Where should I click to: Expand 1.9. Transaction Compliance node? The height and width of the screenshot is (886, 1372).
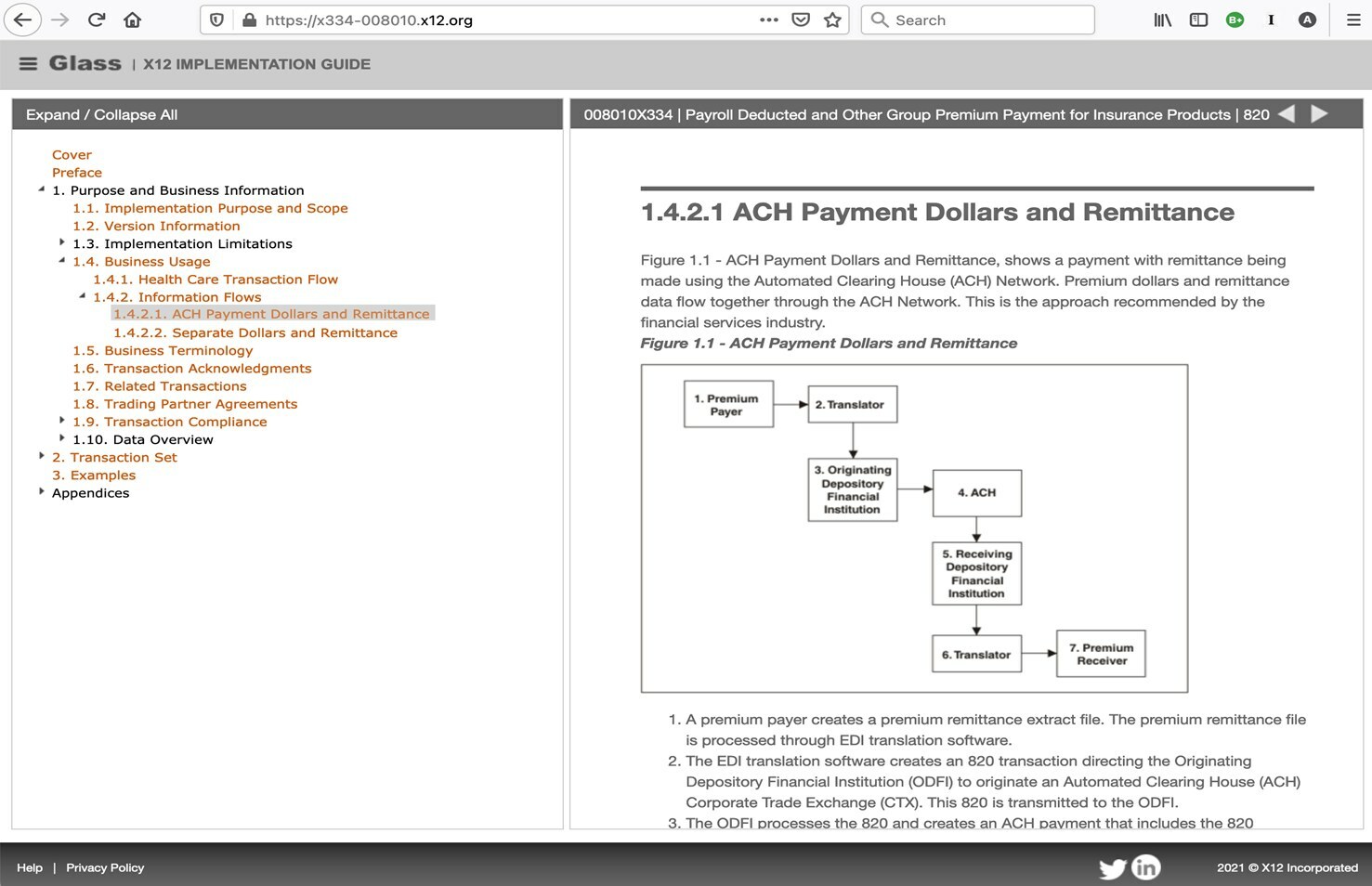pyautogui.click(x=61, y=420)
